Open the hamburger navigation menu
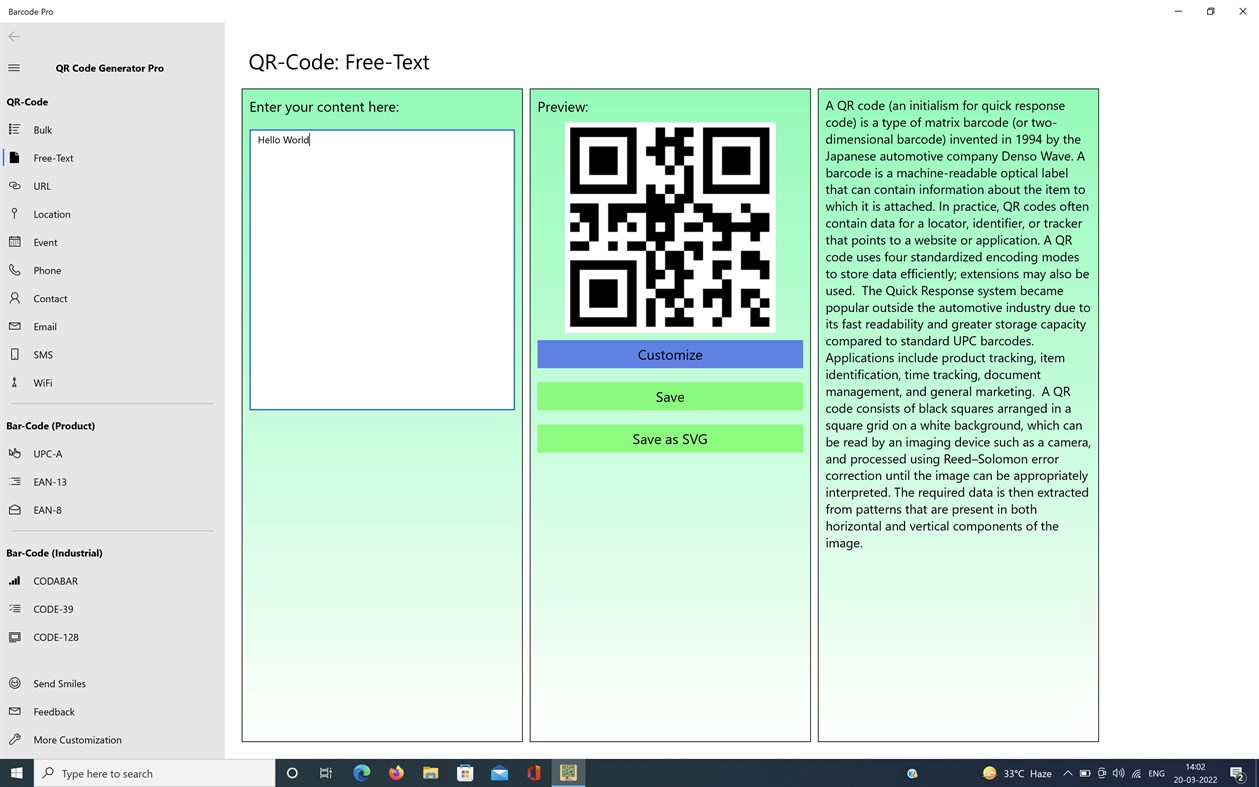Screen dimensions: 1259x787 click(14, 68)
